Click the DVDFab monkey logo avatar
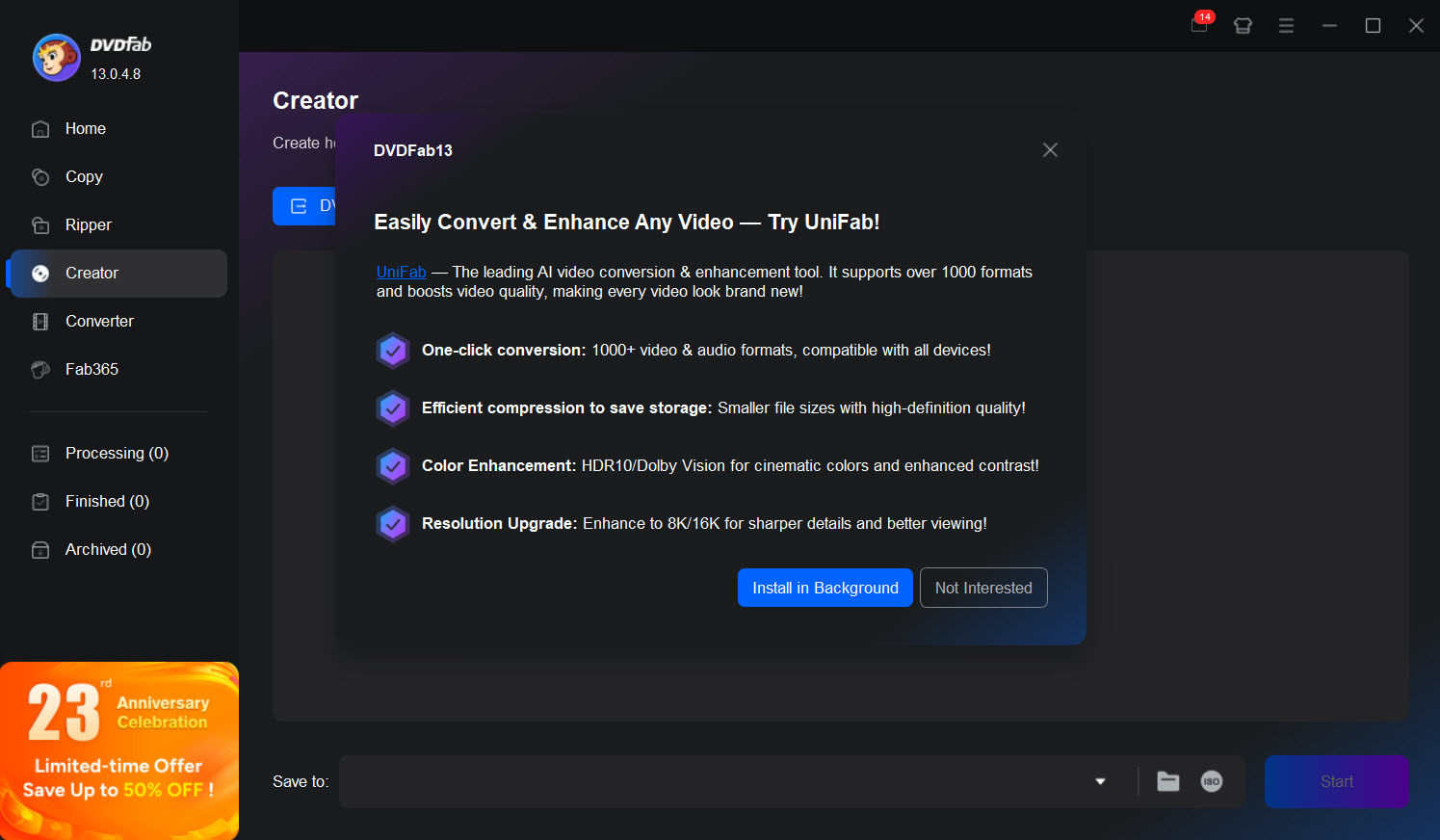This screenshot has height=840, width=1440. tap(56, 58)
